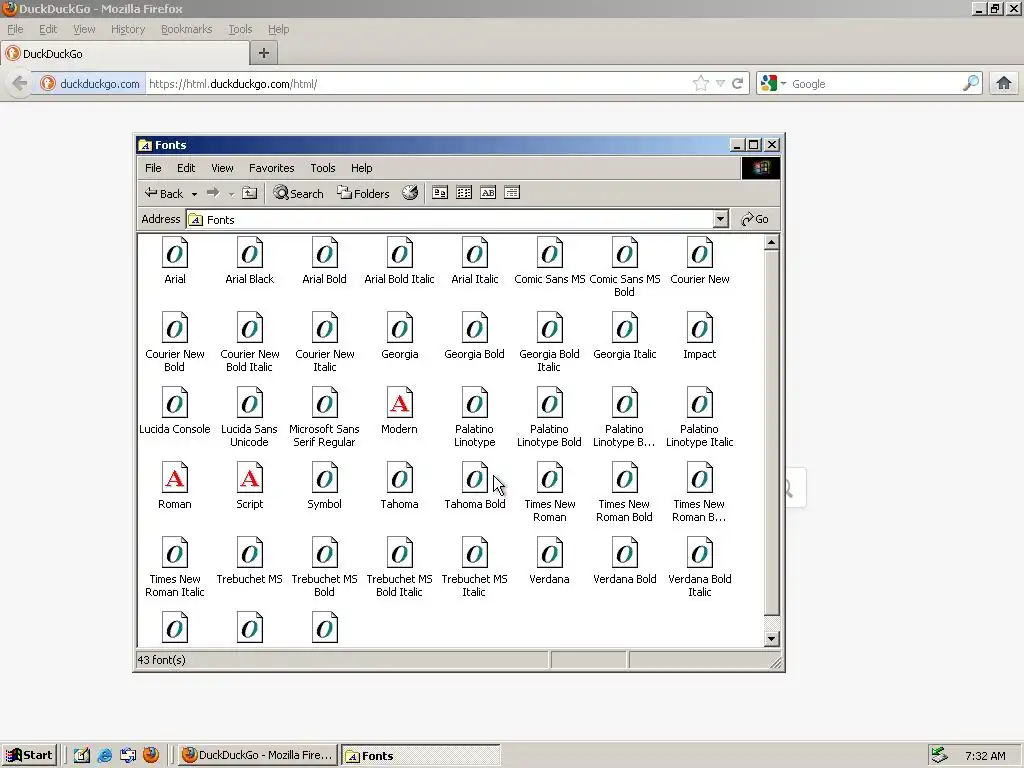Click the Fonts taskbar button
Viewport: 1024px width, 768px height.
point(421,755)
